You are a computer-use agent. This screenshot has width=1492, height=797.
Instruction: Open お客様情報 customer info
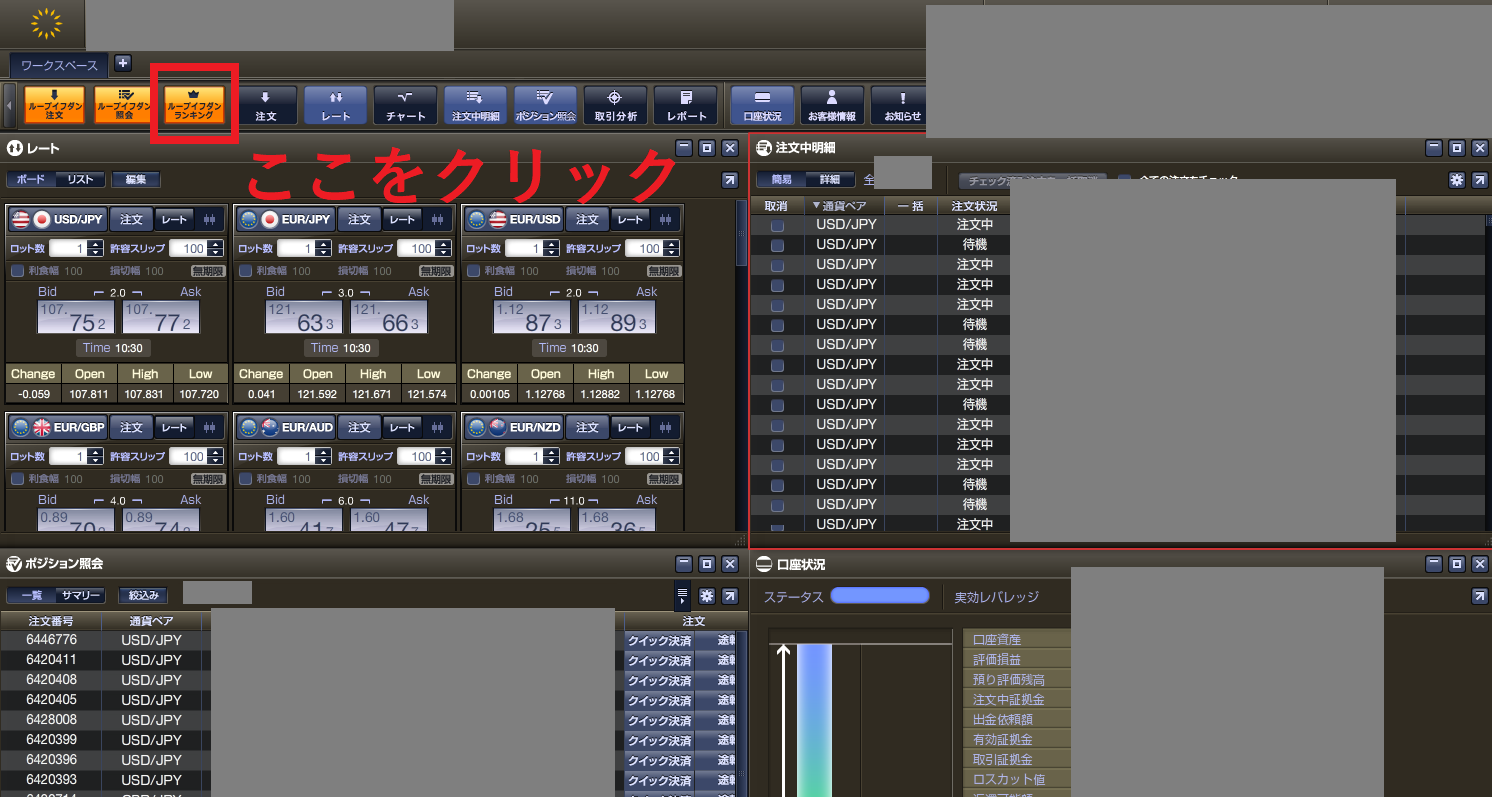(832, 104)
